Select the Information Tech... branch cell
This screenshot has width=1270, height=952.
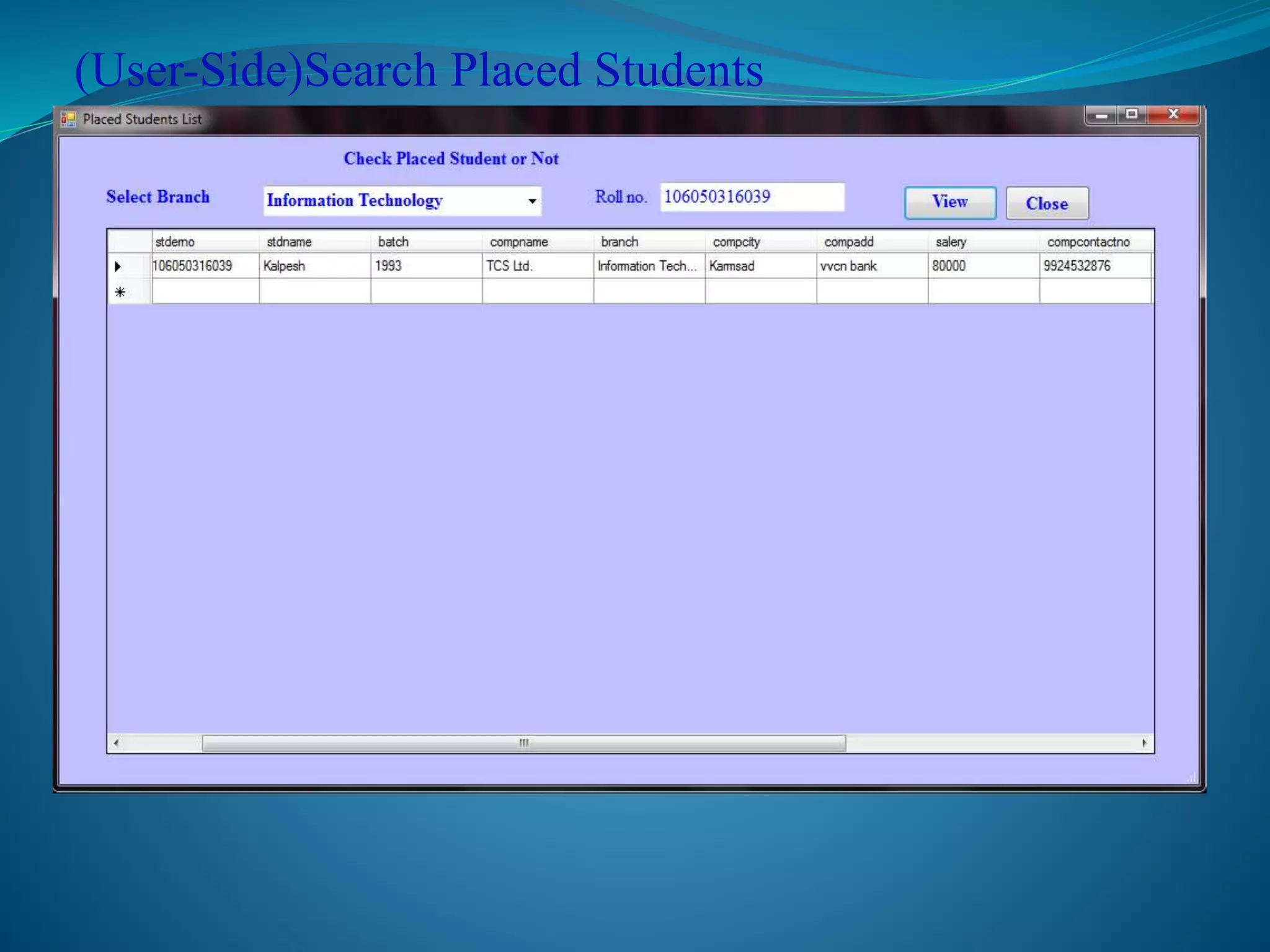click(x=649, y=266)
